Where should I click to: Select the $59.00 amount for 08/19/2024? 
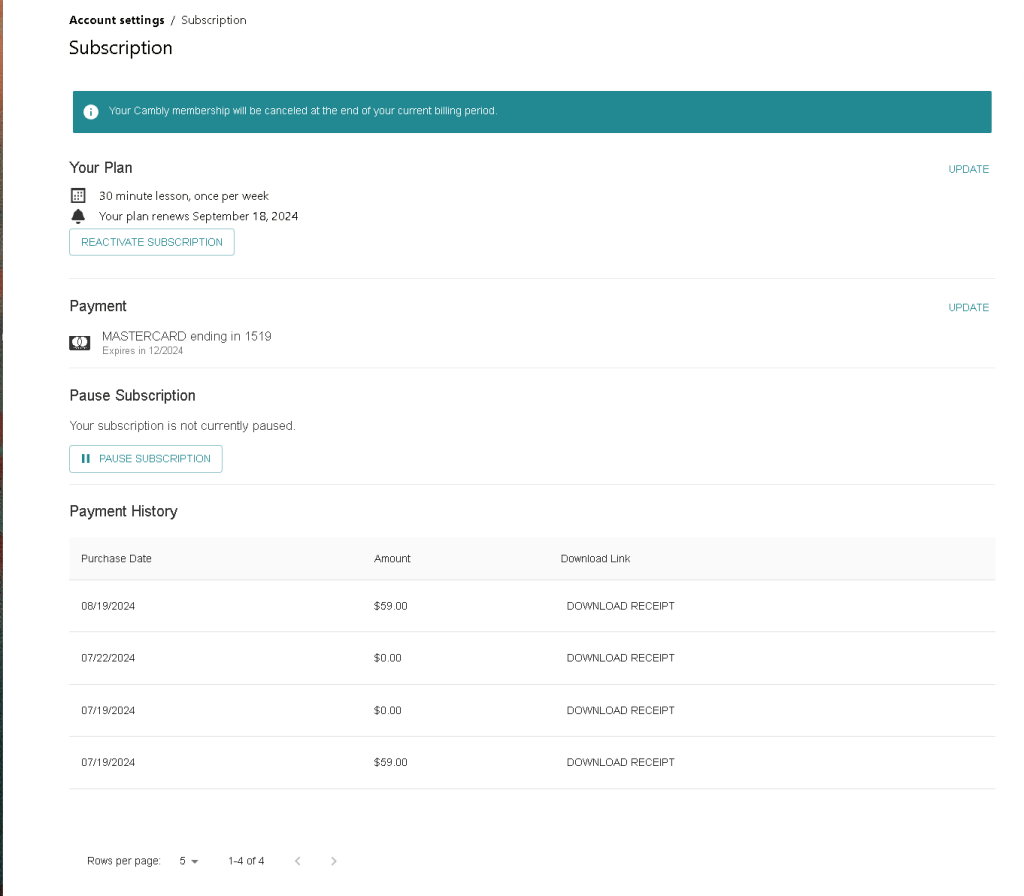(x=391, y=606)
